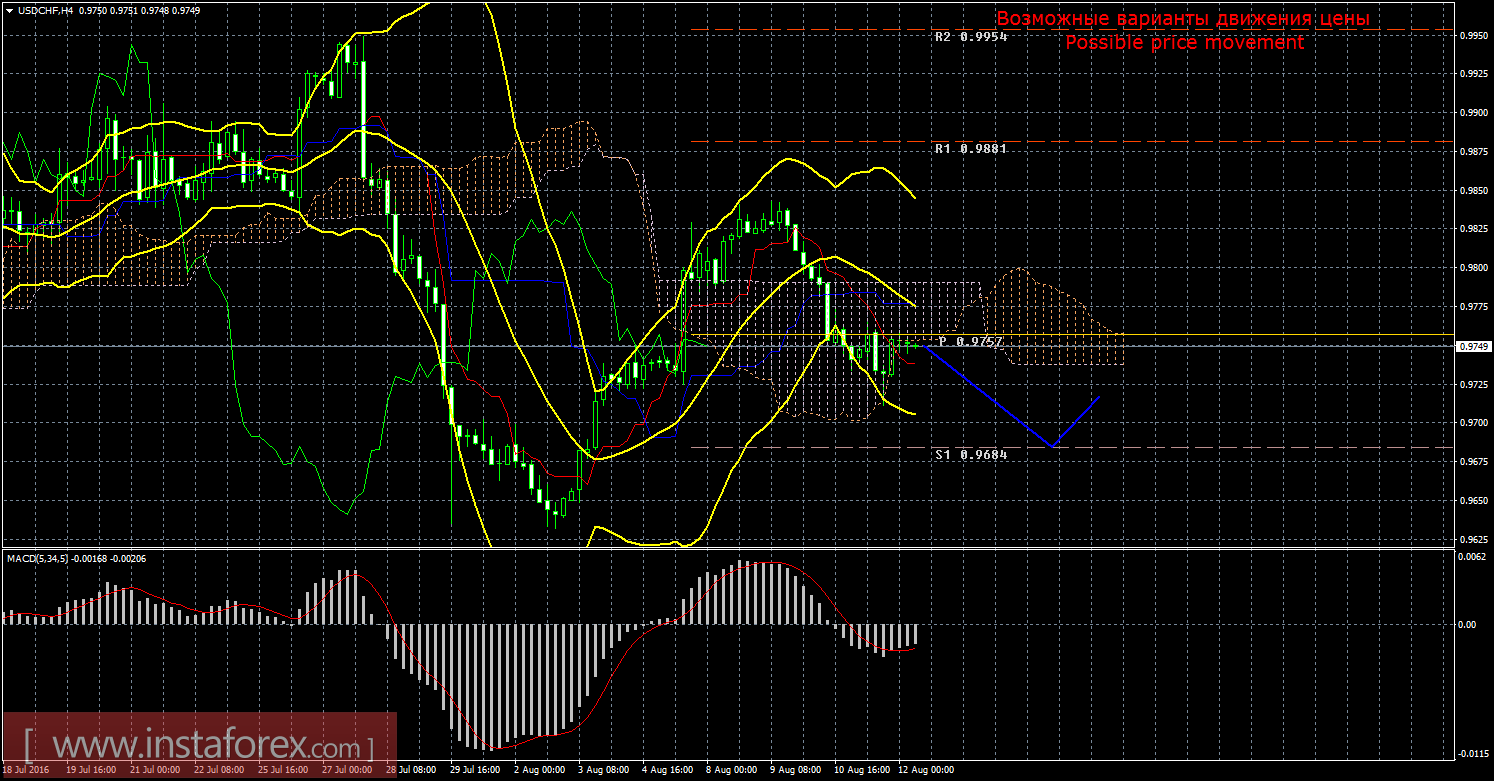Click the 0.9825 price axis value
Viewport: 1494px width, 781px height.
click(x=1474, y=229)
